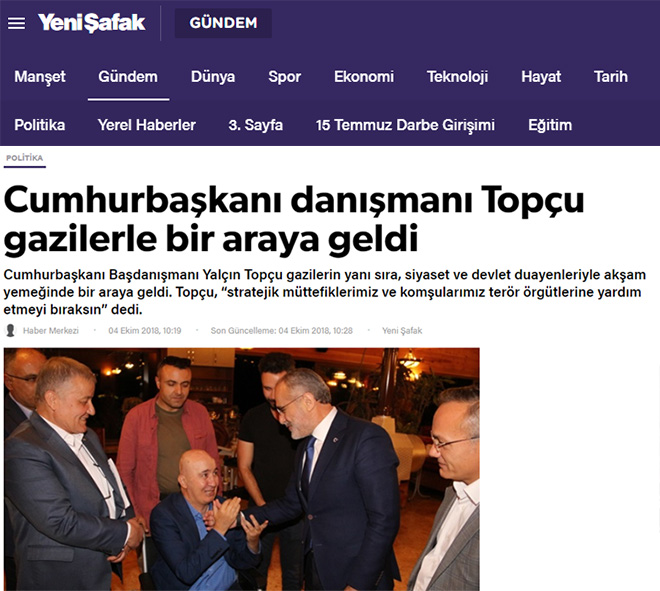Open the Ekonomi menu item
The width and height of the screenshot is (660, 591).
364,77
